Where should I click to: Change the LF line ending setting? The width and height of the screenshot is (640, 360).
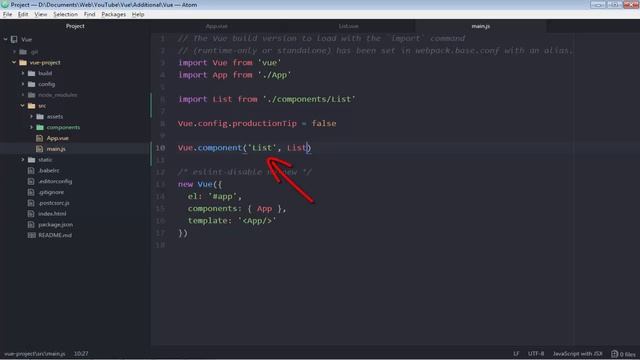tap(516, 354)
